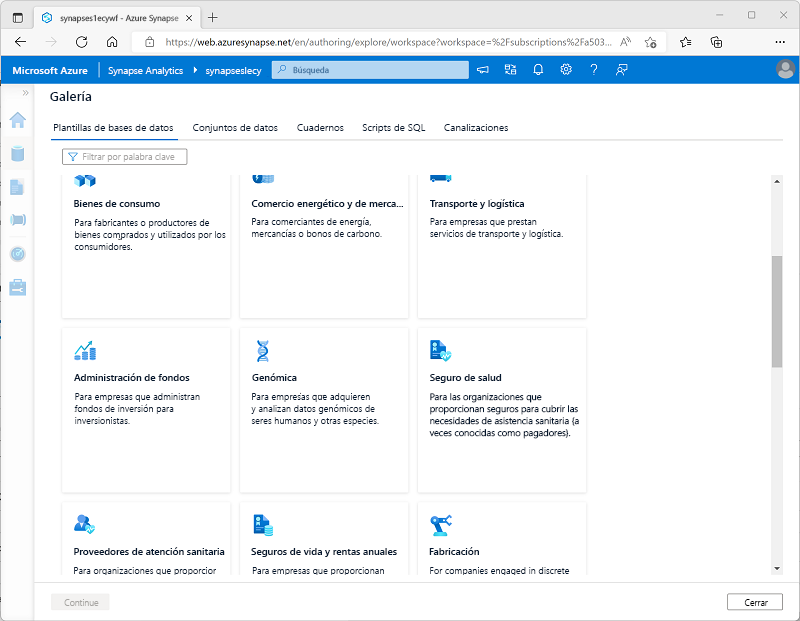Click the Filtrar por palabra clave field
800x621 pixels.
[x=123, y=157]
